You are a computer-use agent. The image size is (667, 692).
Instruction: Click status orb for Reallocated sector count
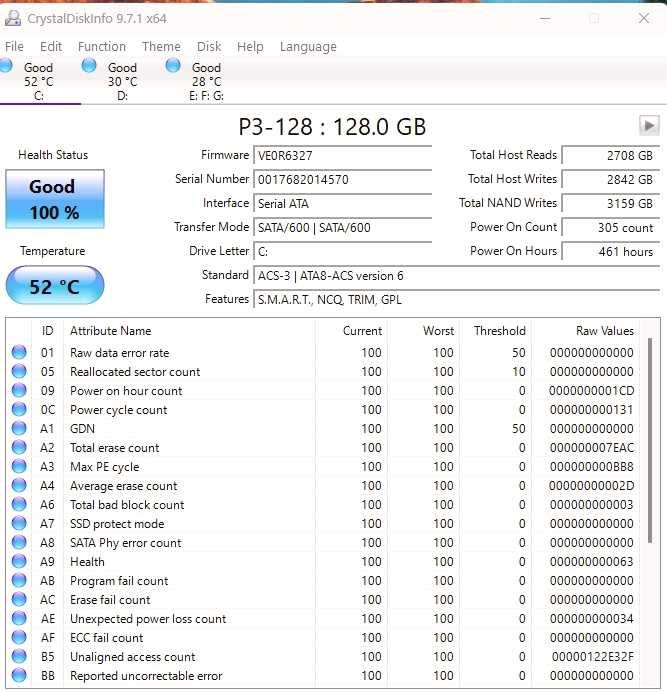click(19, 371)
